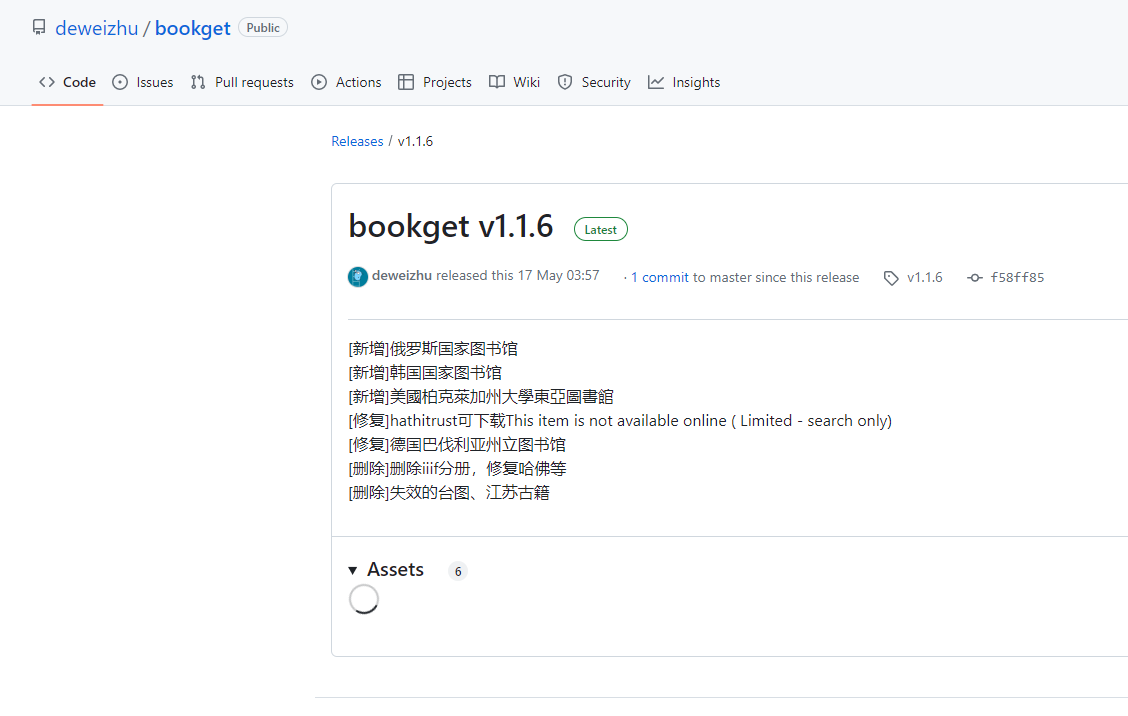View the 1 commit since release link

coord(659,277)
